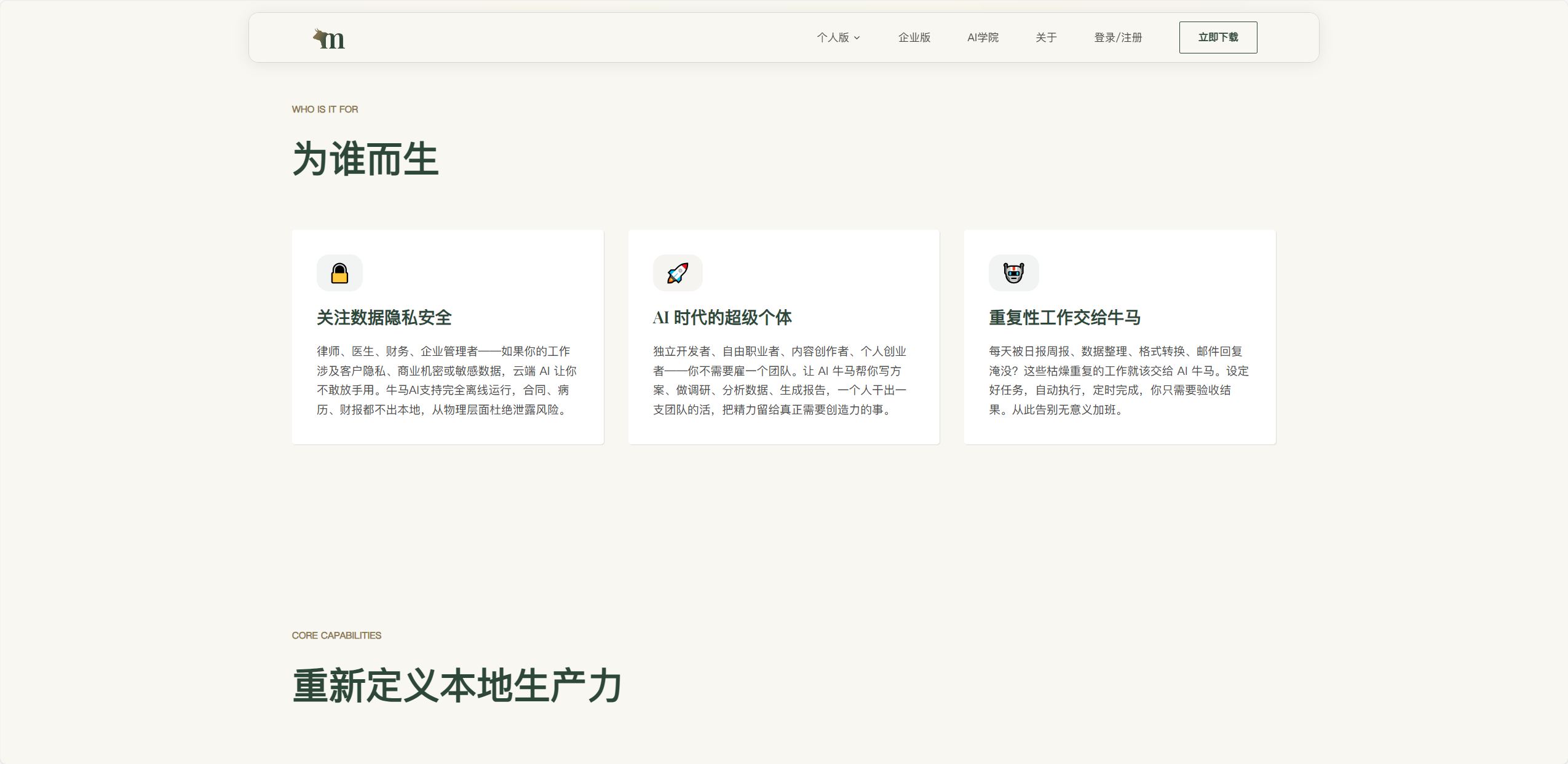Click paragraph starting 律师、医生、财务
Image resolution: width=1568 pixels, height=764 pixels.
point(447,380)
